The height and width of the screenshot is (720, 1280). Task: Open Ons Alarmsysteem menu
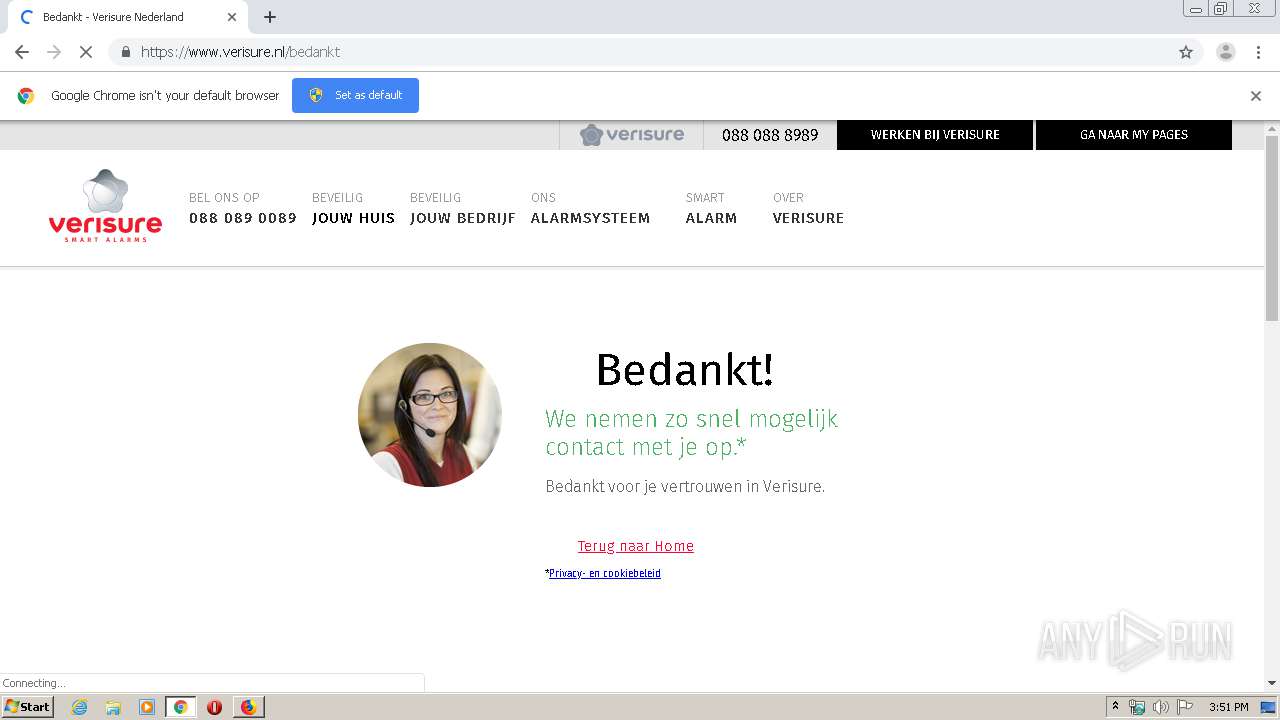click(x=590, y=208)
